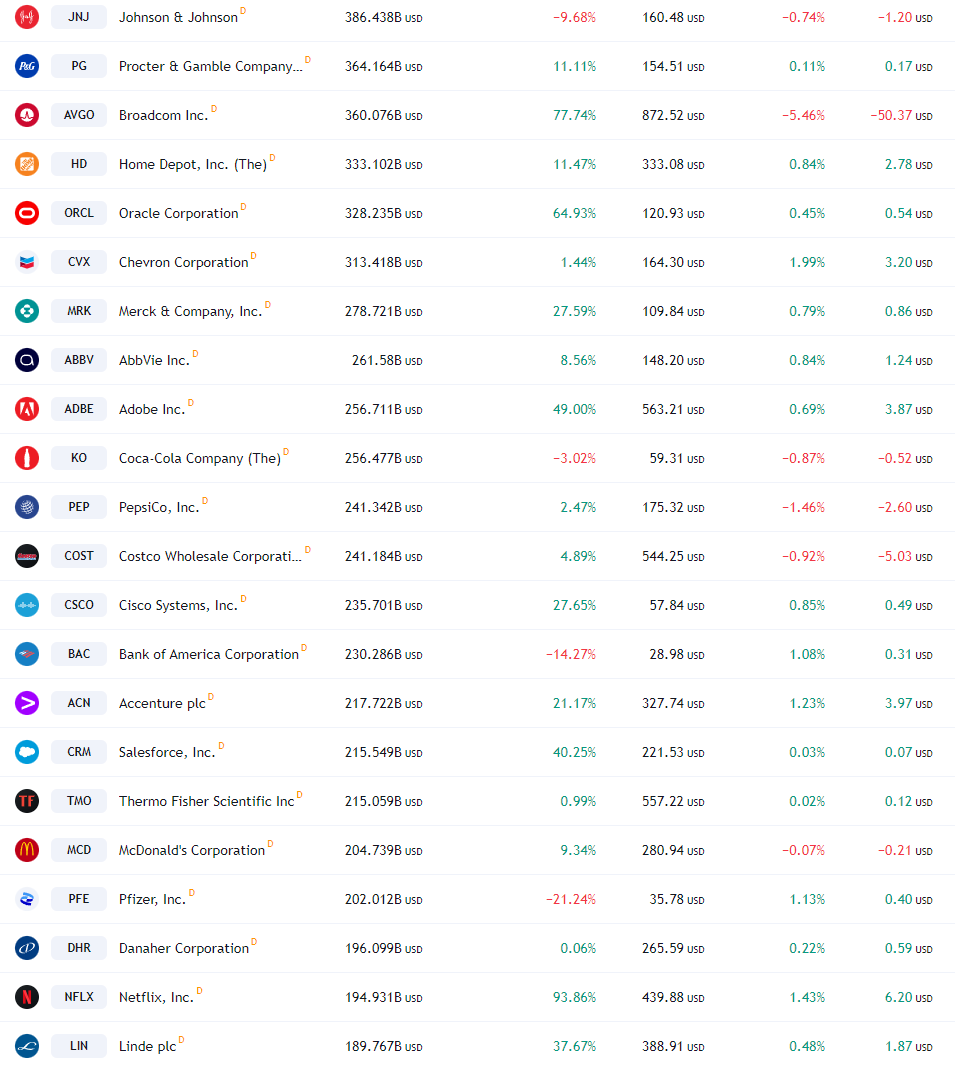Click the Merck logo icon
Viewport: 955px width, 1067px height.
pos(27,311)
